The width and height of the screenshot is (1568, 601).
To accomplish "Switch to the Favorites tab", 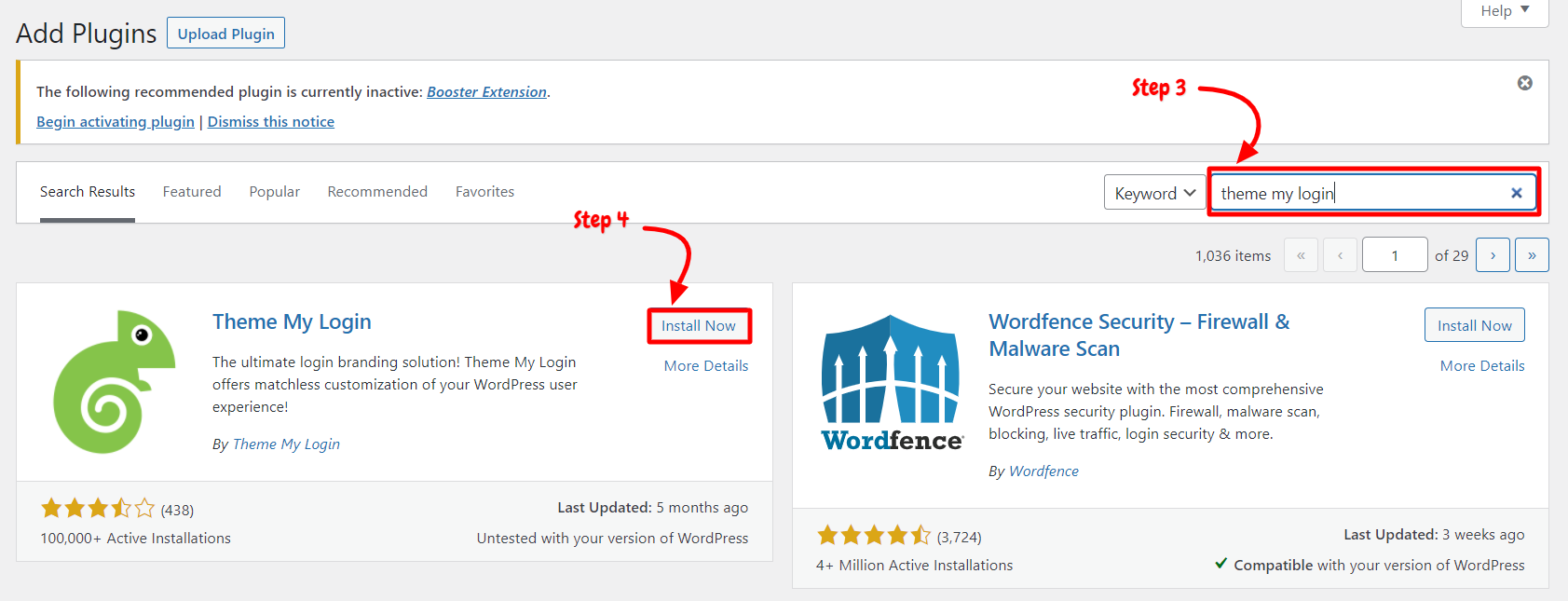I will tap(484, 192).
